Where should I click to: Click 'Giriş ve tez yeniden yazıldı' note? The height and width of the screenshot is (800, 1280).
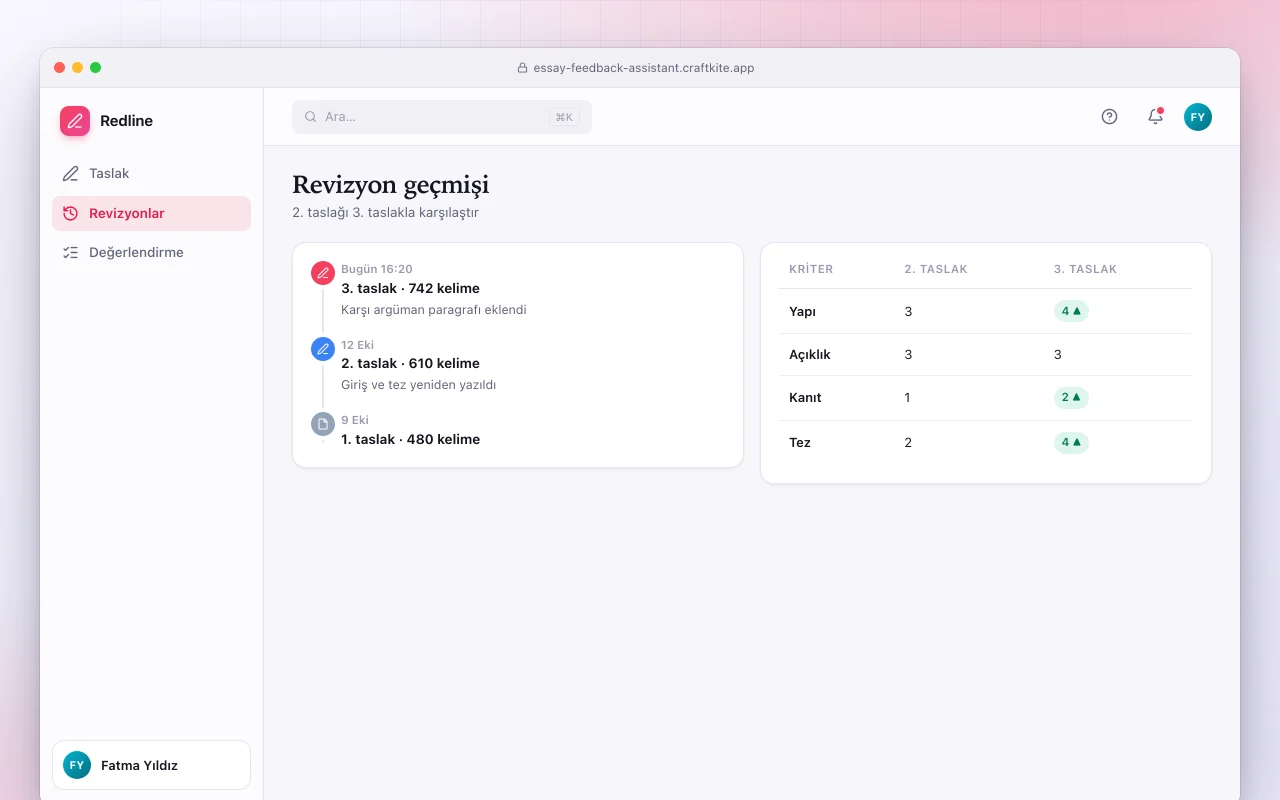tap(418, 385)
